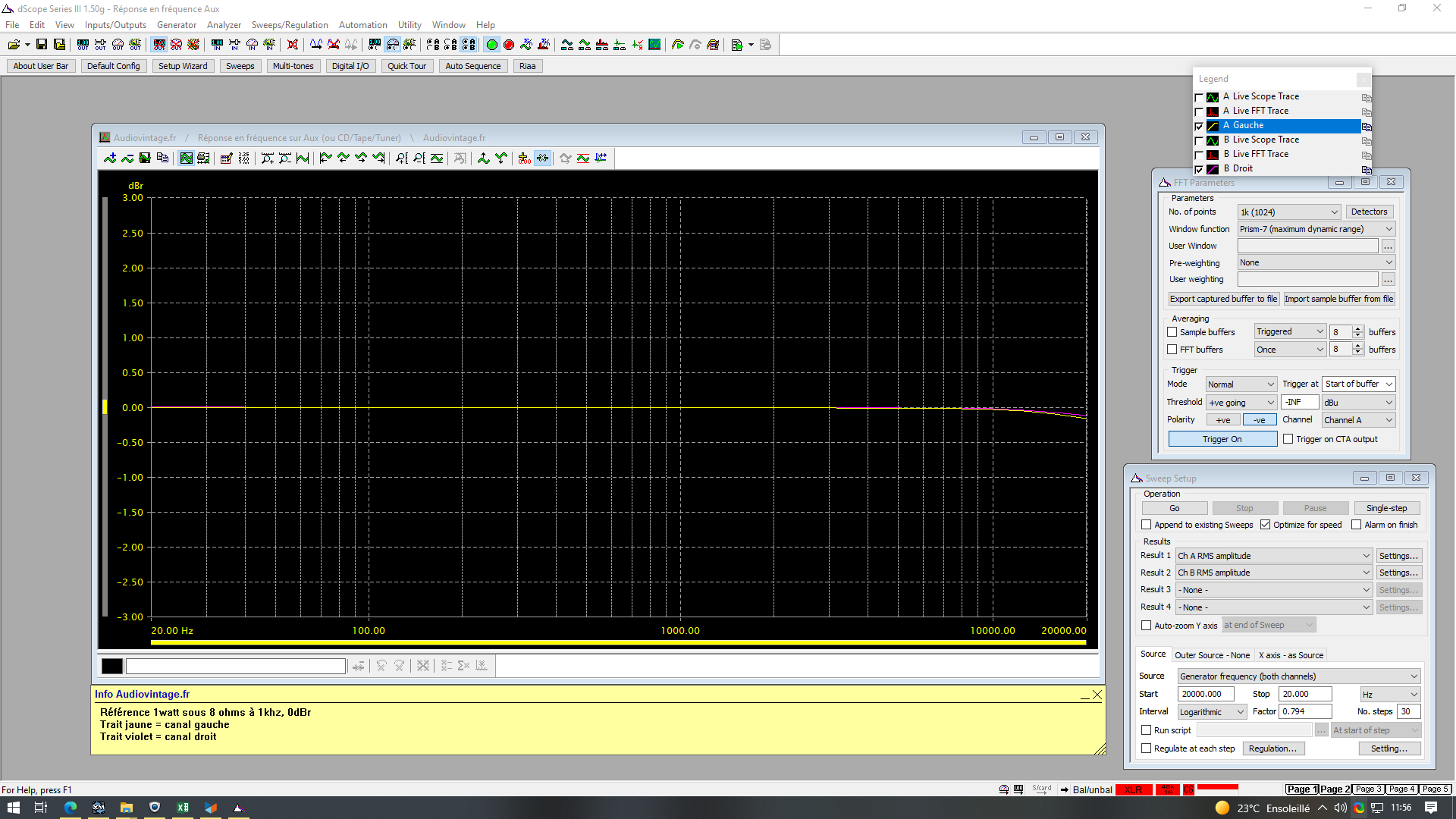The image size is (1456, 819).
Task: Click the copy graph icon
Action: 162,158
